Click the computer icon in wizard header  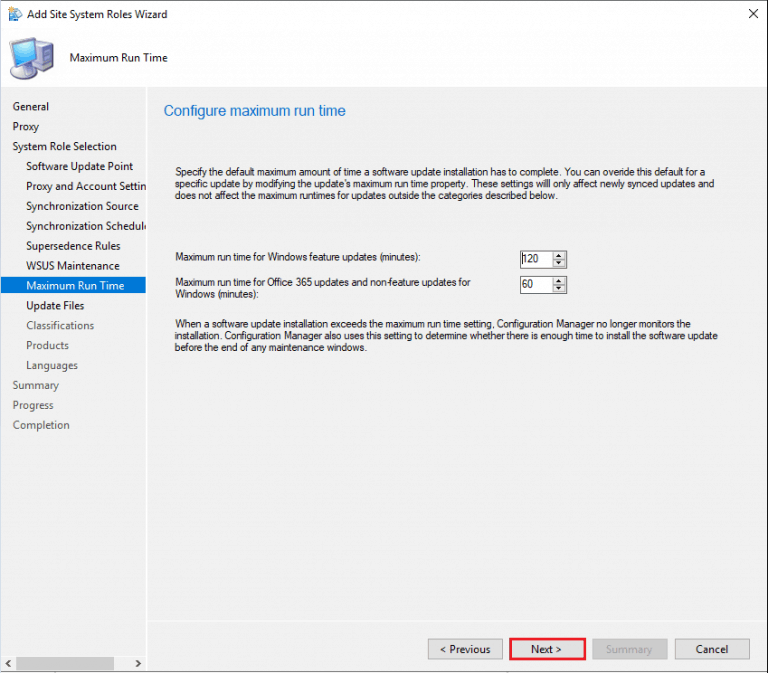point(34,59)
